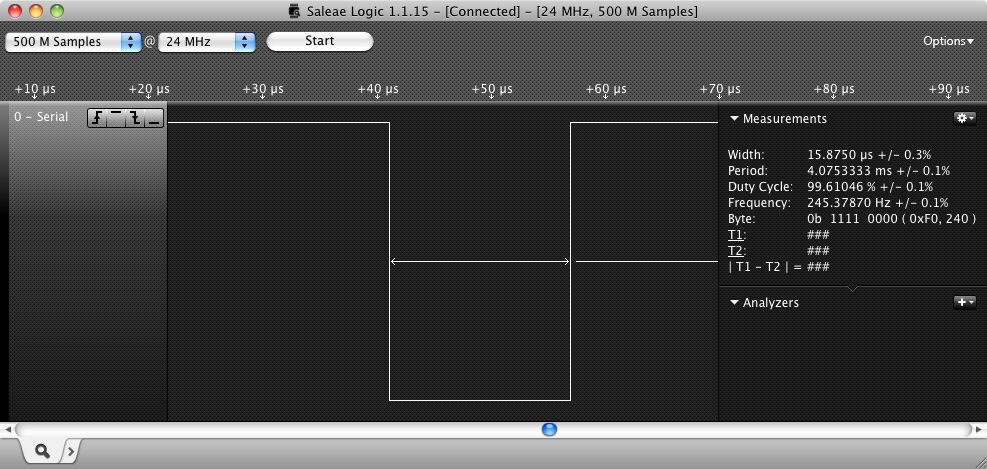Image resolution: width=987 pixels, height=469 pixels.
Task: Click the +10 µs time marker
Action: pos(35,89)
